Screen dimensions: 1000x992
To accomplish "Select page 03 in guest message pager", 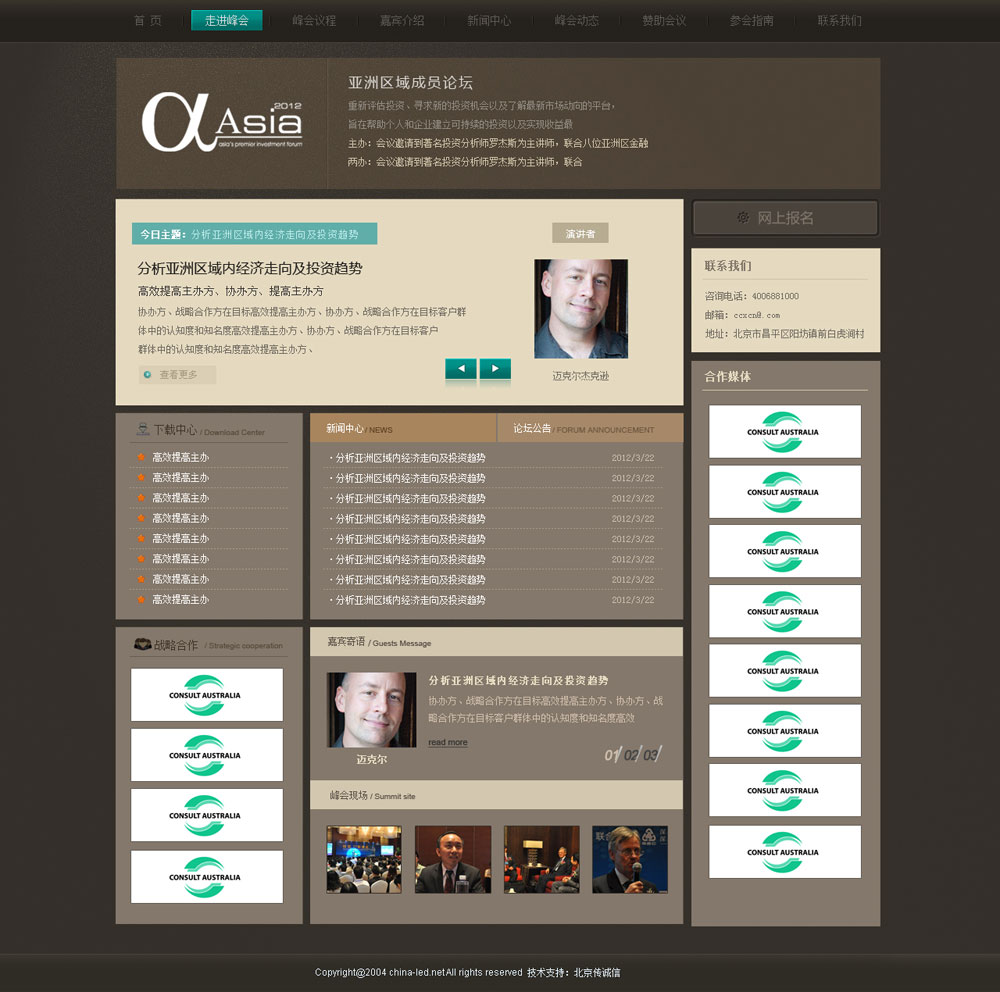I will point(651,755).
